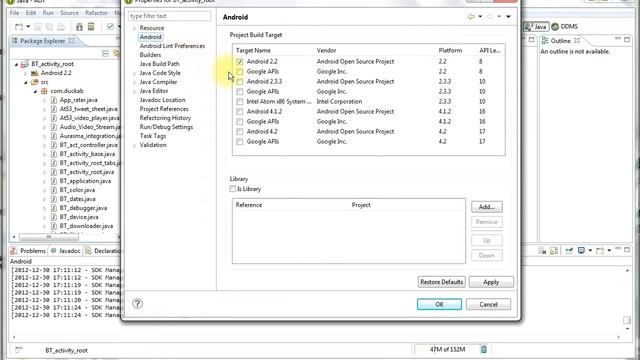The image size is (640, 360).
Task: Switch to the DDMS perspective icon
Action: pyautogui.click(x=555, y=27)
